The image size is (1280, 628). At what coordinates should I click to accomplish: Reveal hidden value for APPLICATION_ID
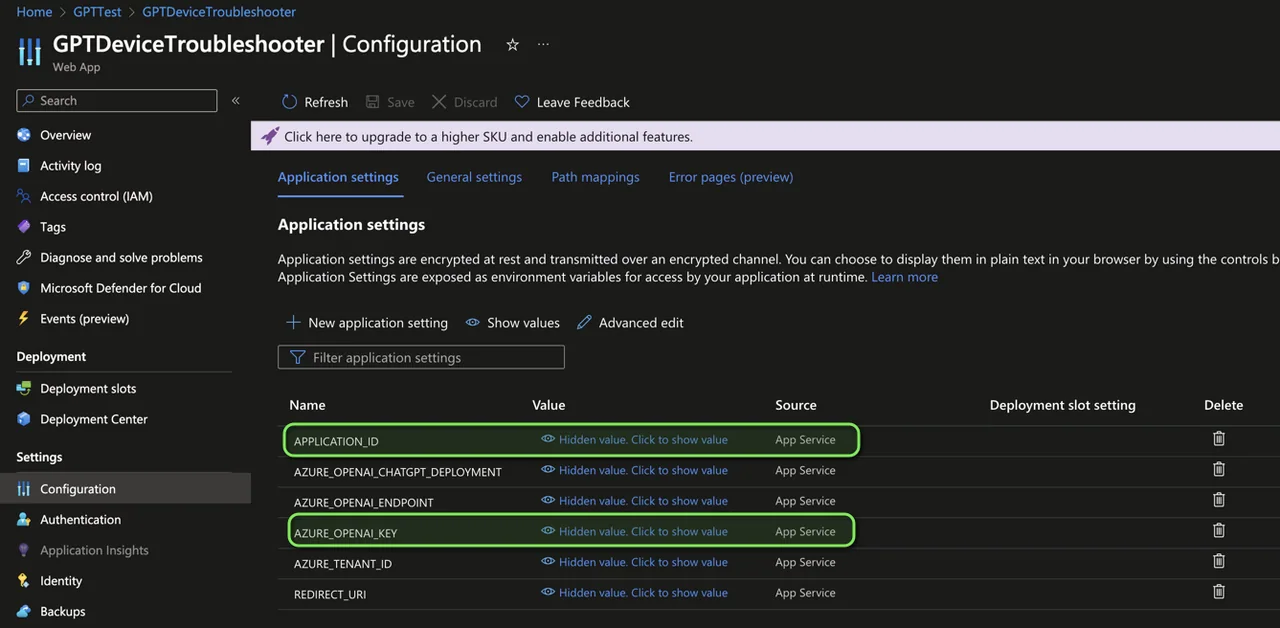point(634,440)
